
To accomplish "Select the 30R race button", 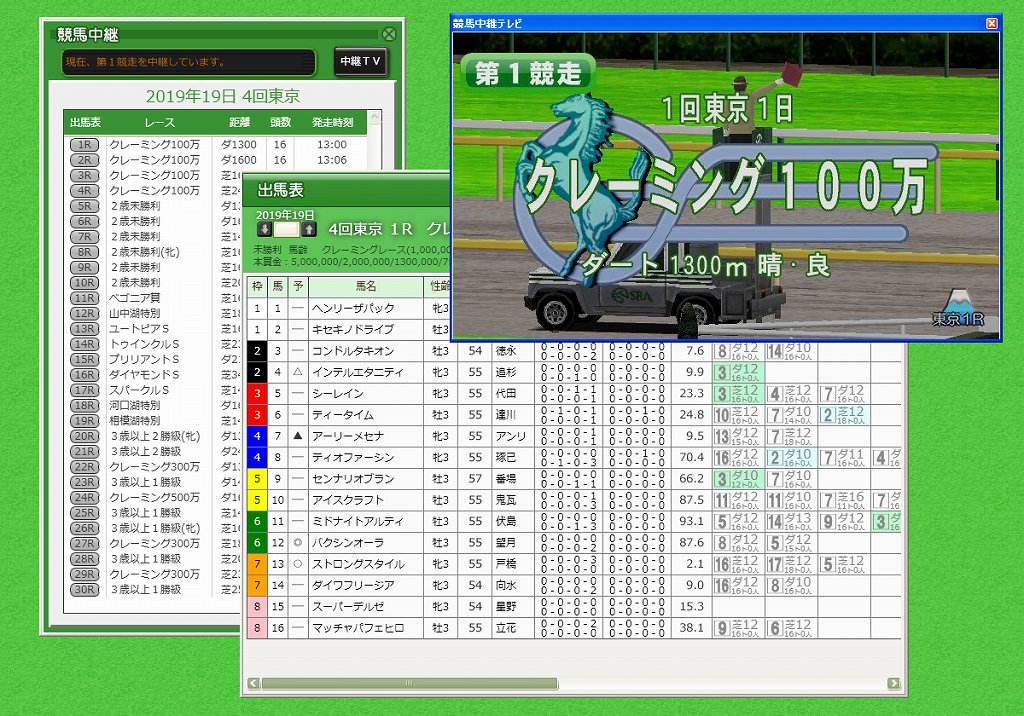I will [x=85, y=590].
